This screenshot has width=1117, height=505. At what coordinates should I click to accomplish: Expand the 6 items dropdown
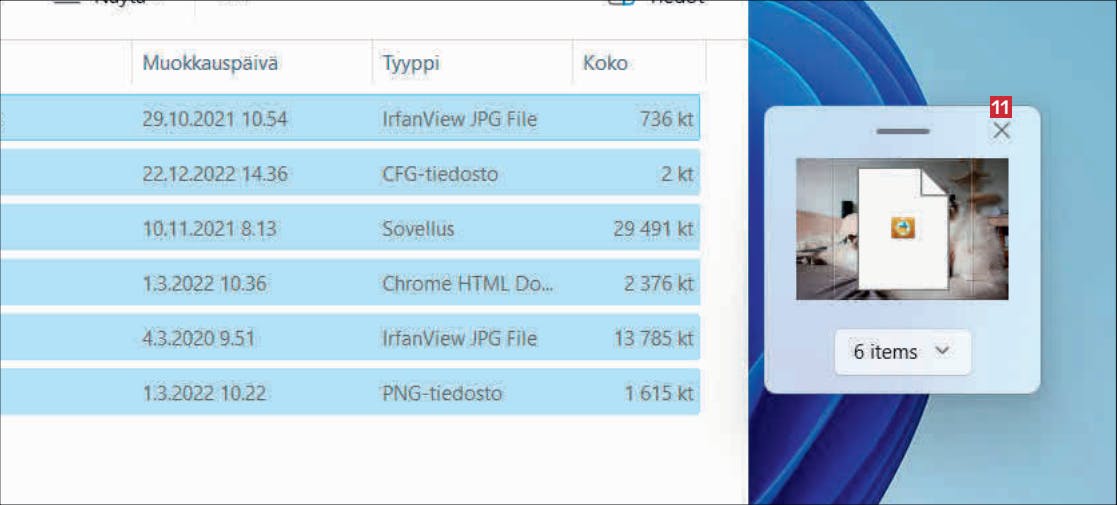[903, 352]
